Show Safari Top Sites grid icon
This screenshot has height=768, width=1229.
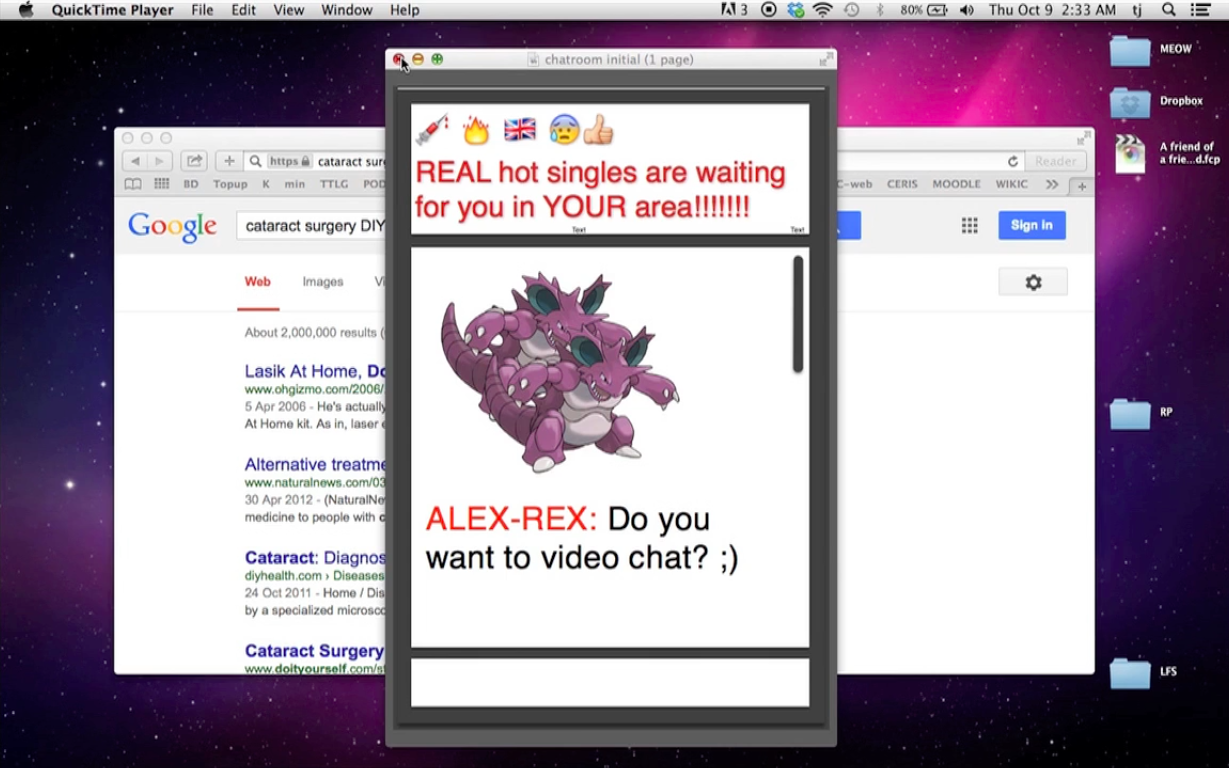pos(161,184)
